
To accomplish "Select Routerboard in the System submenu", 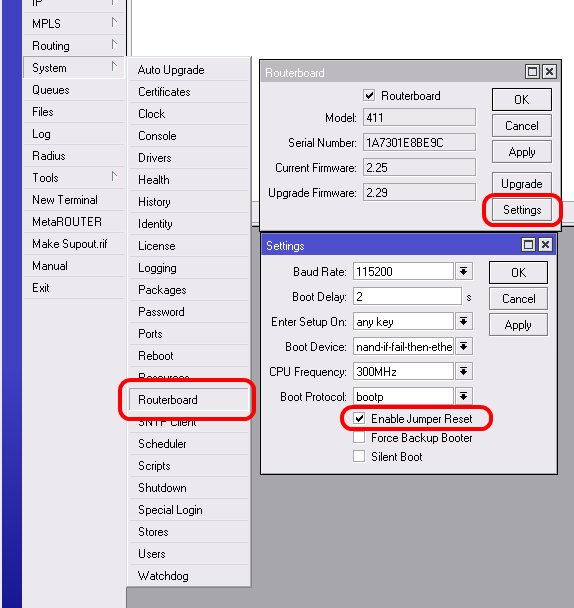I will click(x=189, y=399).
